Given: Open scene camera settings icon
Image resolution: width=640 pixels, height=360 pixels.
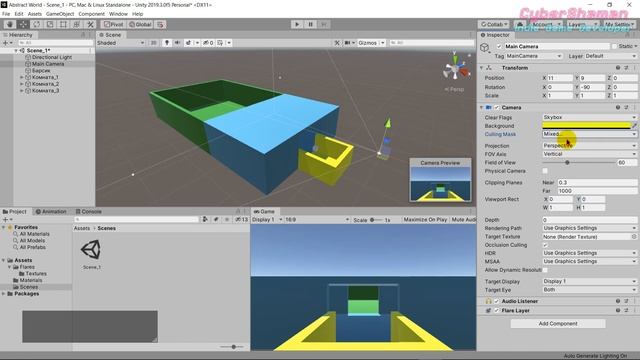Looking at the screenshot, I should [348, 43].
